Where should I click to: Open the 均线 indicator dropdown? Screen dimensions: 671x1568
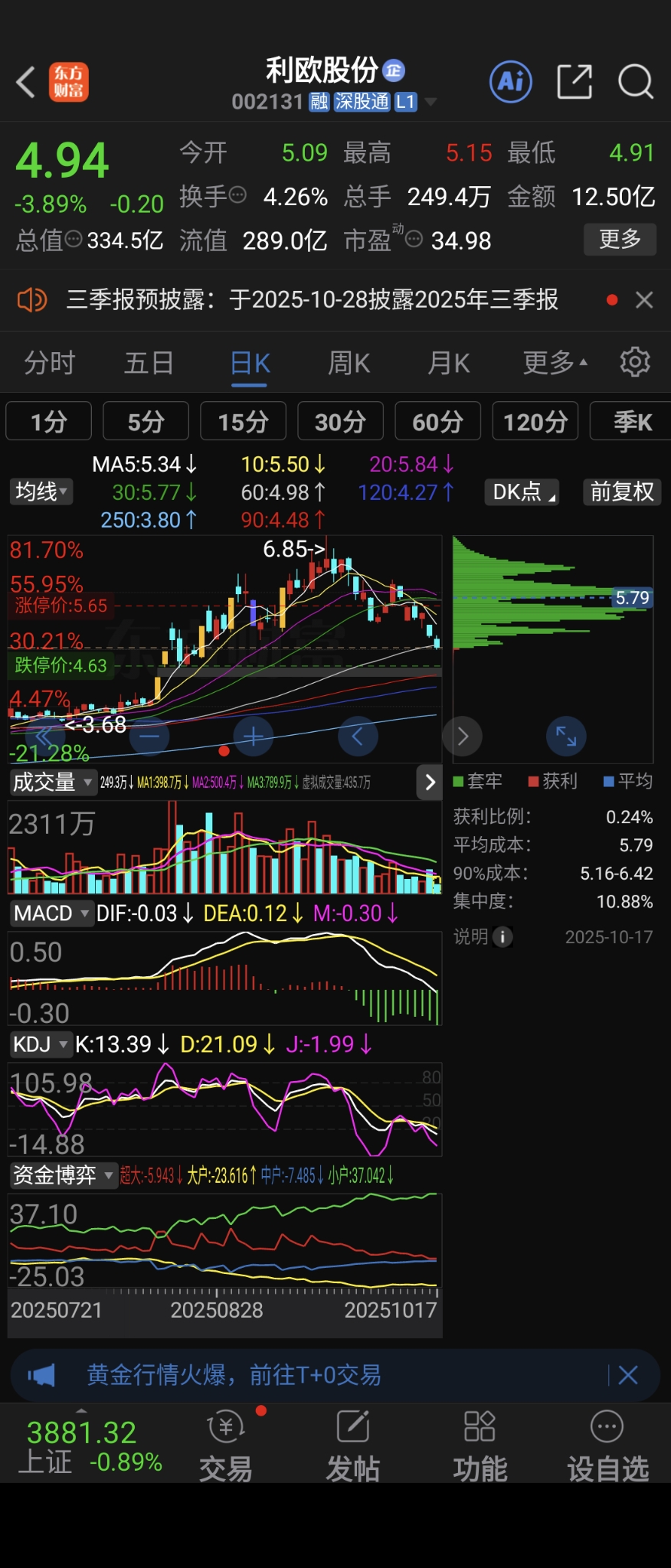click(x=41, y=492)
